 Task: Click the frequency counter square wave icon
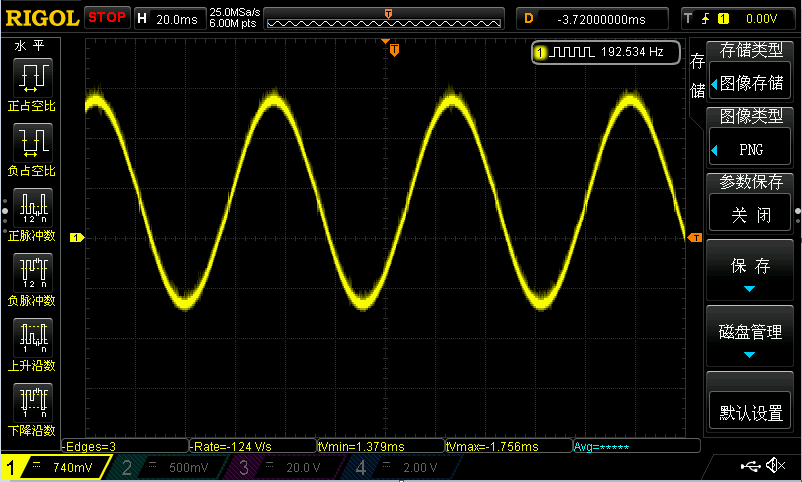tap(571, 52)
